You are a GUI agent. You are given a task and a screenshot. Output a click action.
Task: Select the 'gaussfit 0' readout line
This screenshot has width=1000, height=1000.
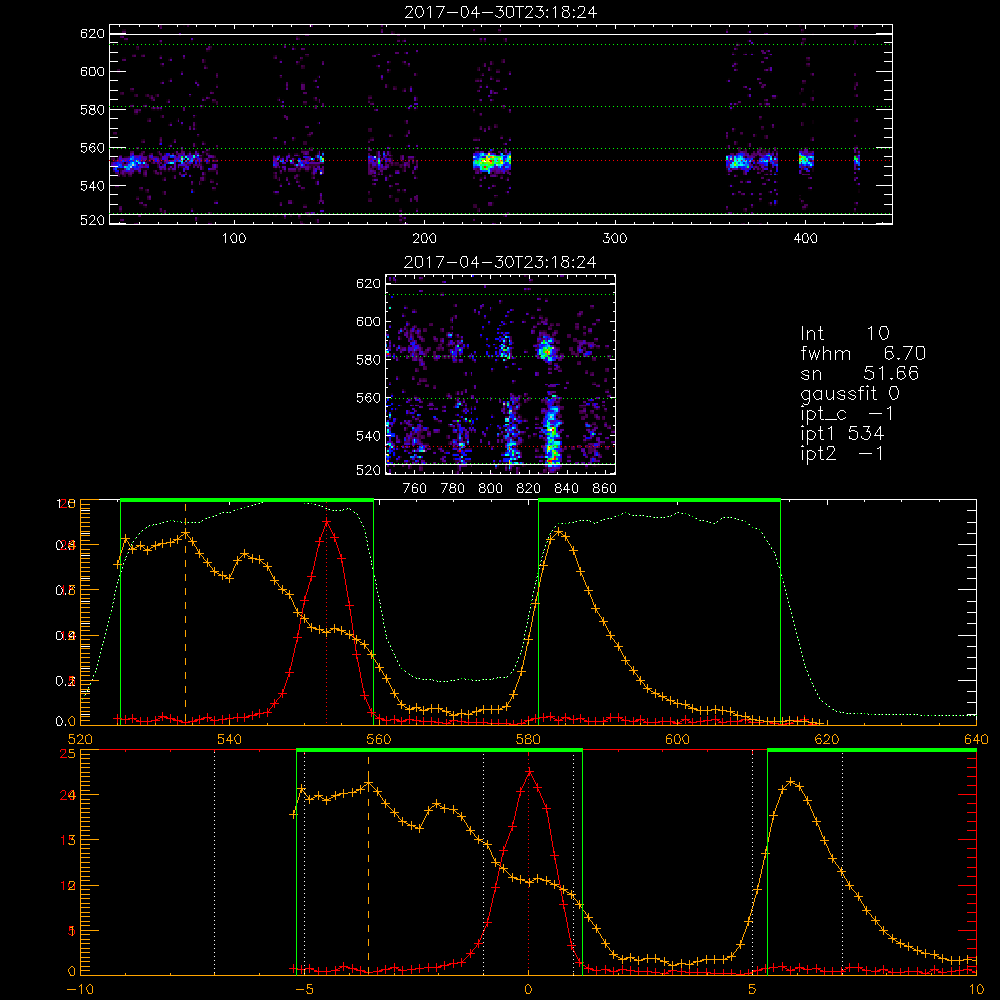(850, 393)
